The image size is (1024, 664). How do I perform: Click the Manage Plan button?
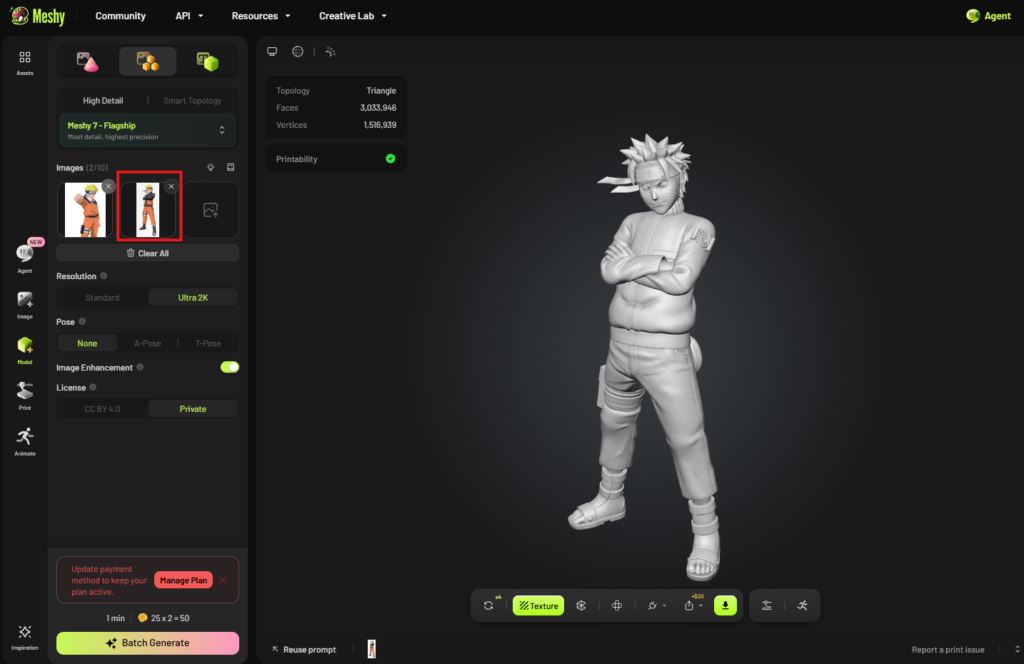tap(184, 580)
